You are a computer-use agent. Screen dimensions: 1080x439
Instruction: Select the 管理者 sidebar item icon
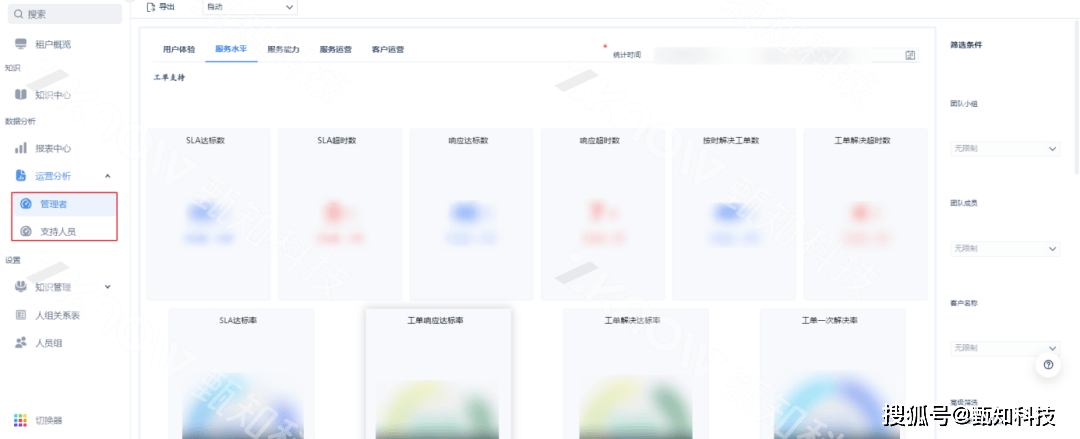26,204
